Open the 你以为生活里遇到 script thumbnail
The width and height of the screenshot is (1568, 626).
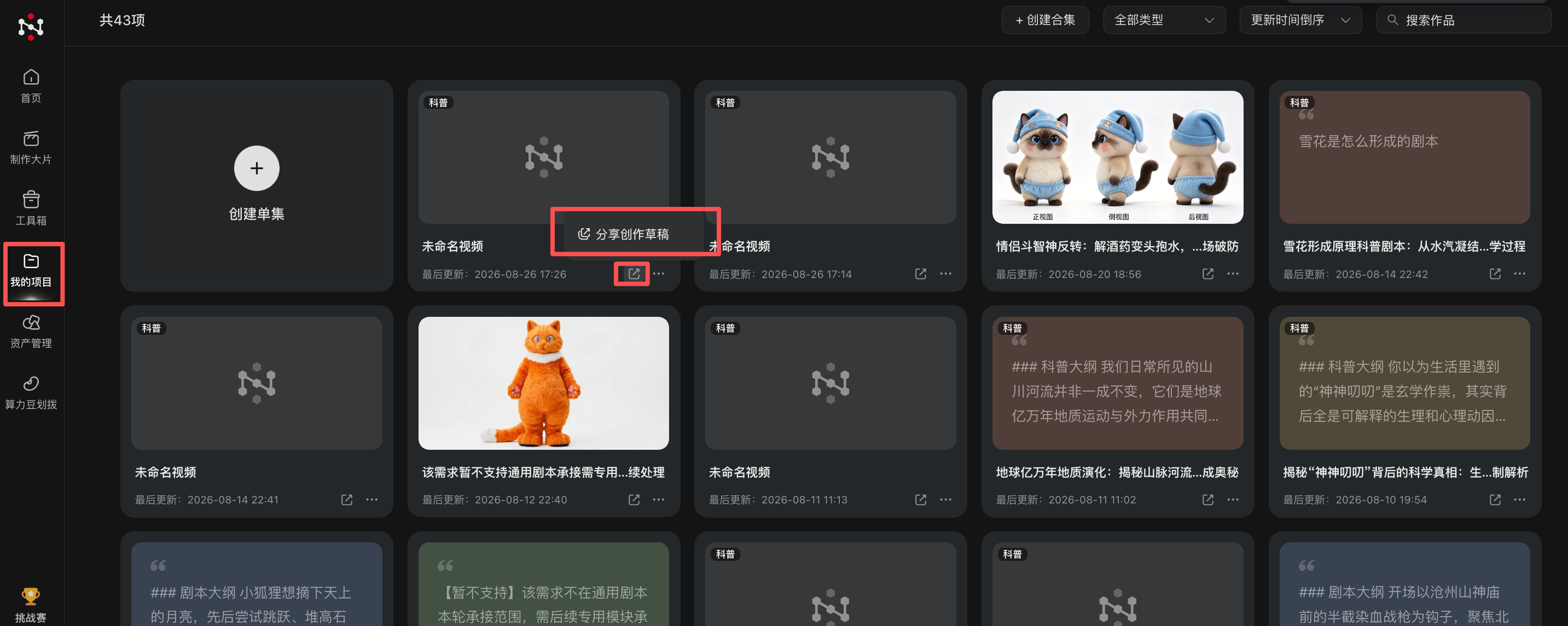coord(1404,383)
